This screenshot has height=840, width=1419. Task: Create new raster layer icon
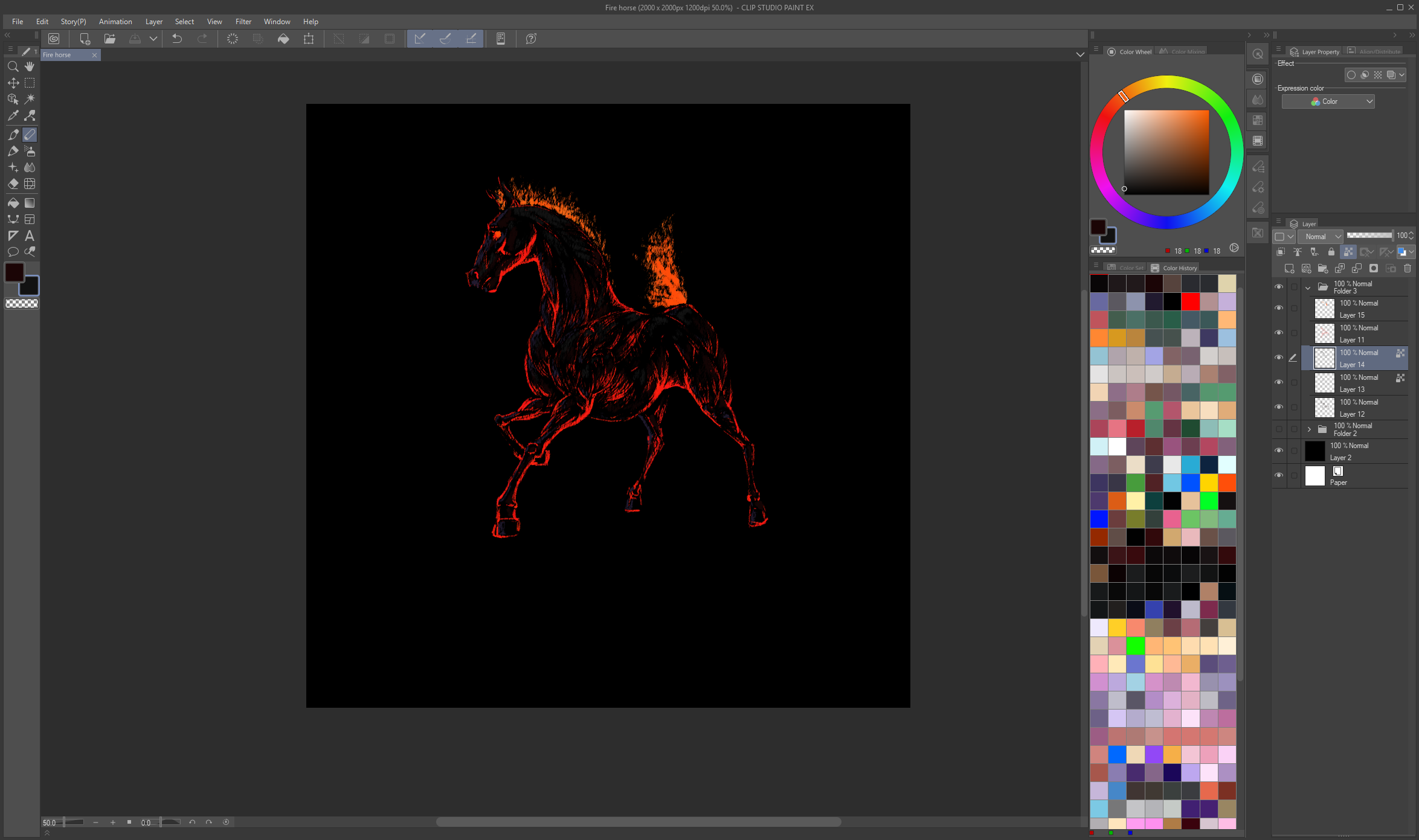click(1289, 268)
